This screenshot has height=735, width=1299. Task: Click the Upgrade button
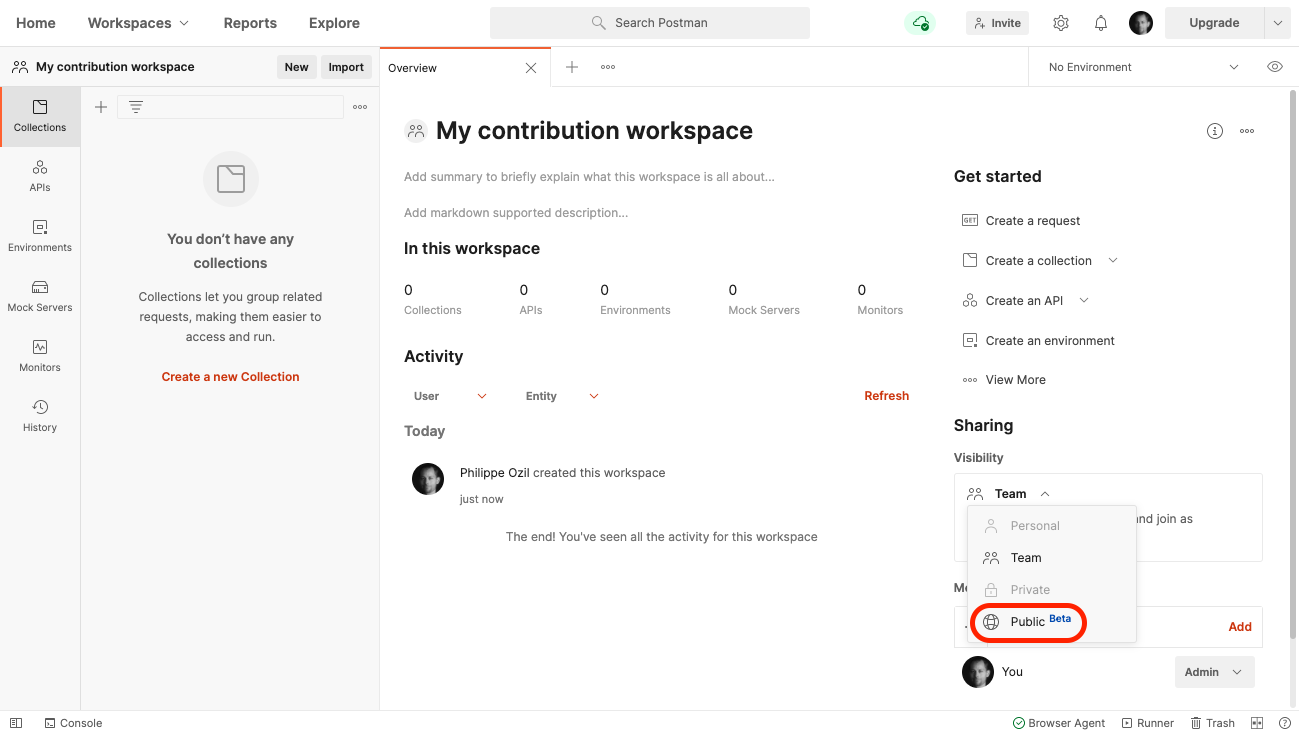coord(1214,23)
